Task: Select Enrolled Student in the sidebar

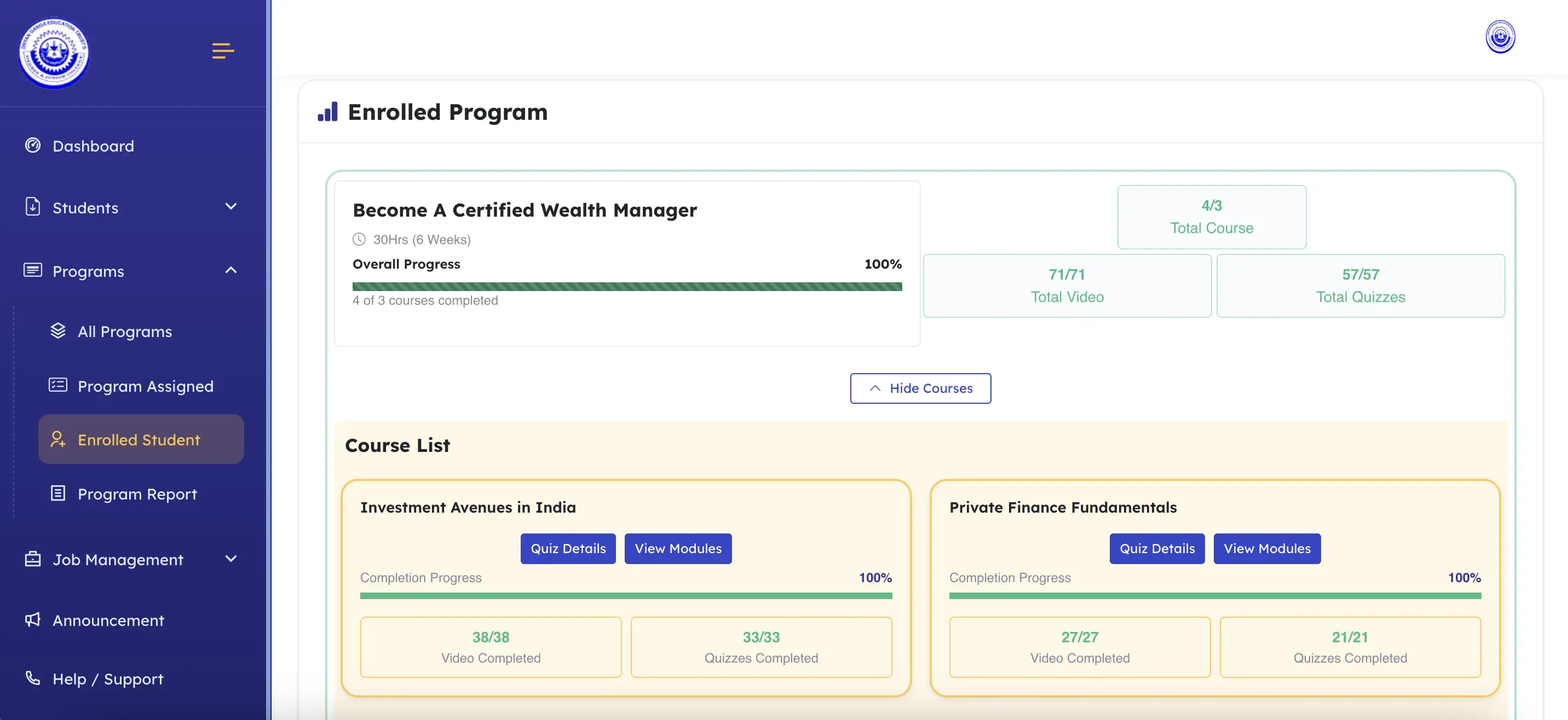Action: click(141, 439)
